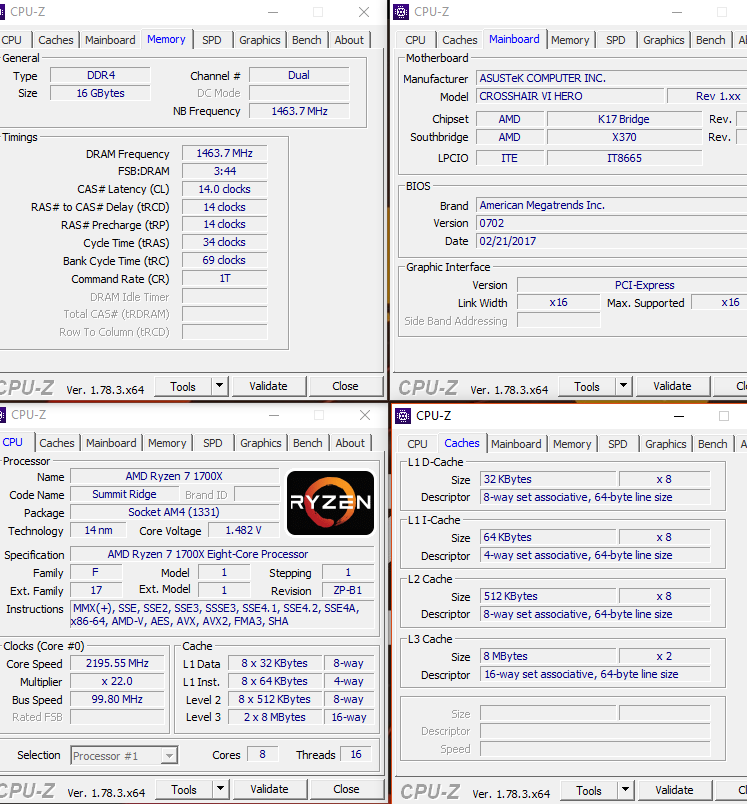Screen dimensions: 747x804
Task: Open Mainboard tab in Memory window
Action: pyautogui.click(x=110, y=40)
